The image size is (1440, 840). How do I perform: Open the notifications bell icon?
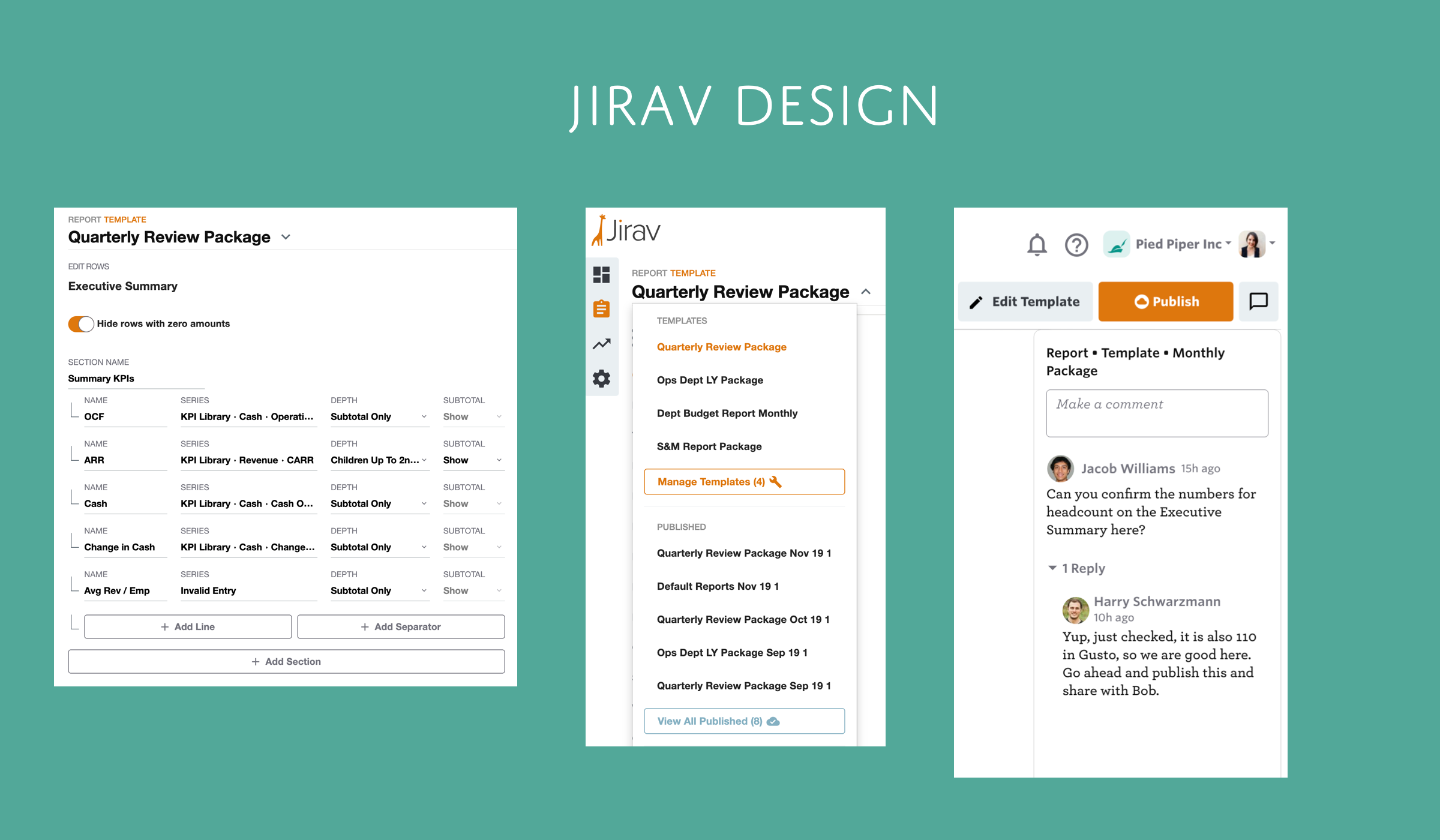[1037, 245]
